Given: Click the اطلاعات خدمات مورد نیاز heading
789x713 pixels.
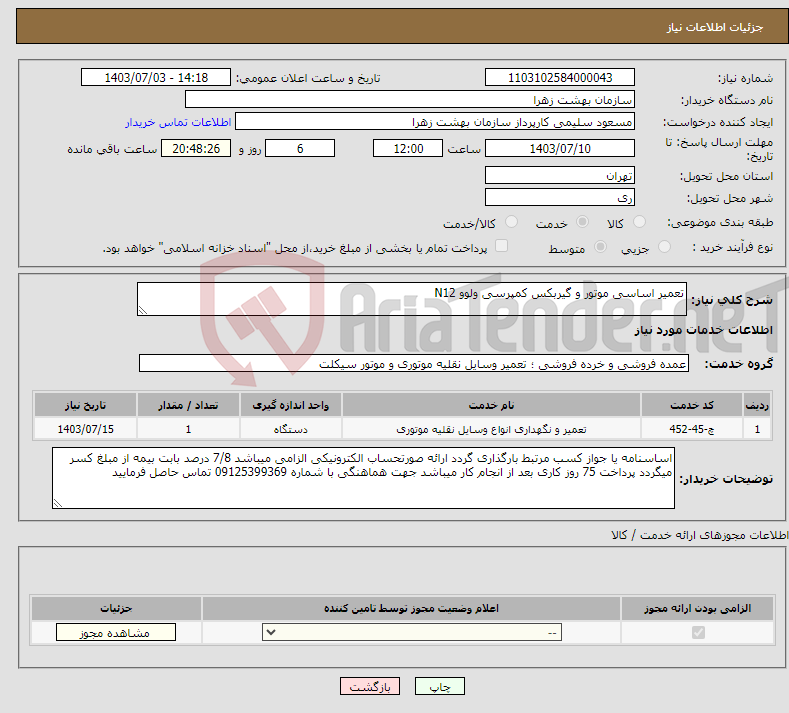Looking at the screenshot, I should click(x=703, y=330).
